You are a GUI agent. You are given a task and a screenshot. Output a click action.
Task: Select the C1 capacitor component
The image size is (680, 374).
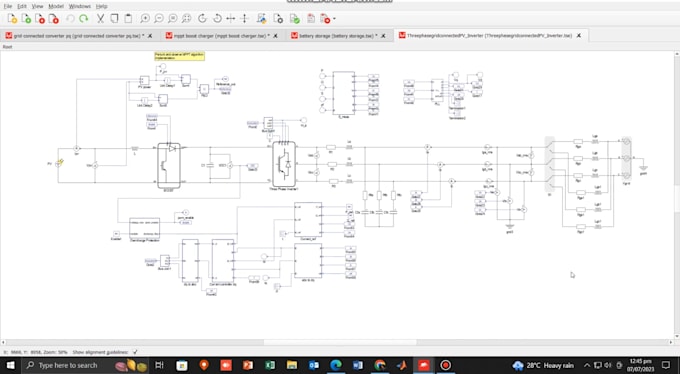point(210,165)
